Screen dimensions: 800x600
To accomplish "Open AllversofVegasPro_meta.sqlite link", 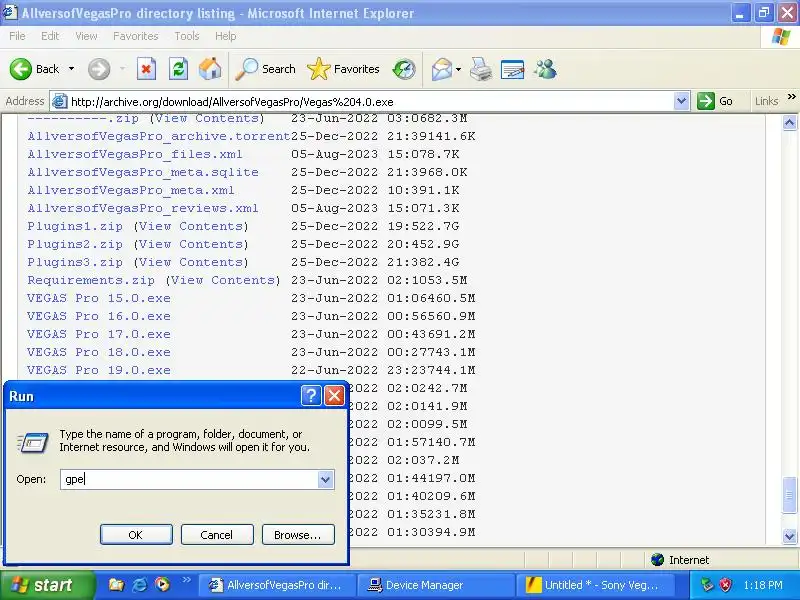I will [143, 172].
